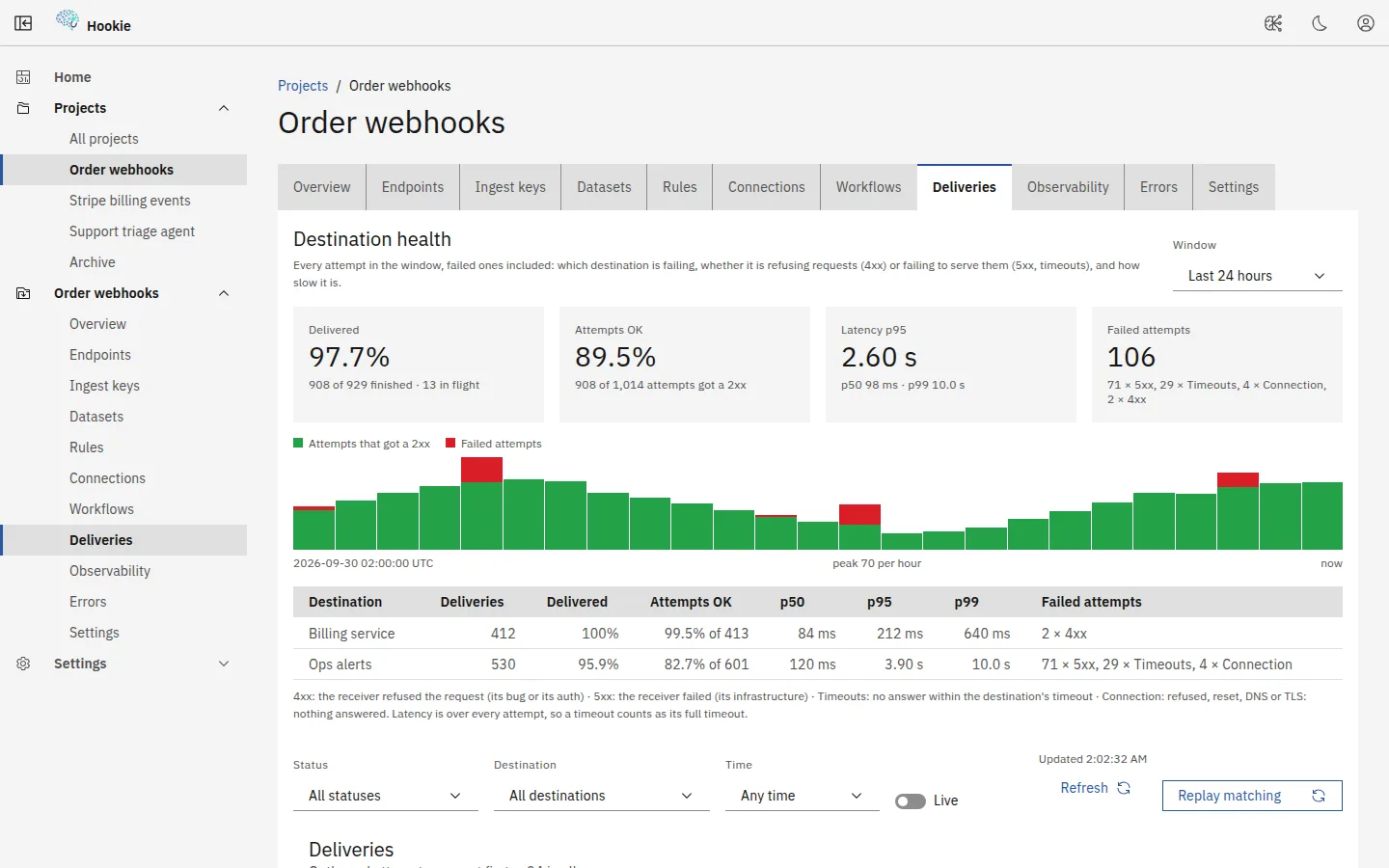Collapse the sidebar panel icon
The width and height of the screenshot is (1389, 868).
[x=23, y=23]
